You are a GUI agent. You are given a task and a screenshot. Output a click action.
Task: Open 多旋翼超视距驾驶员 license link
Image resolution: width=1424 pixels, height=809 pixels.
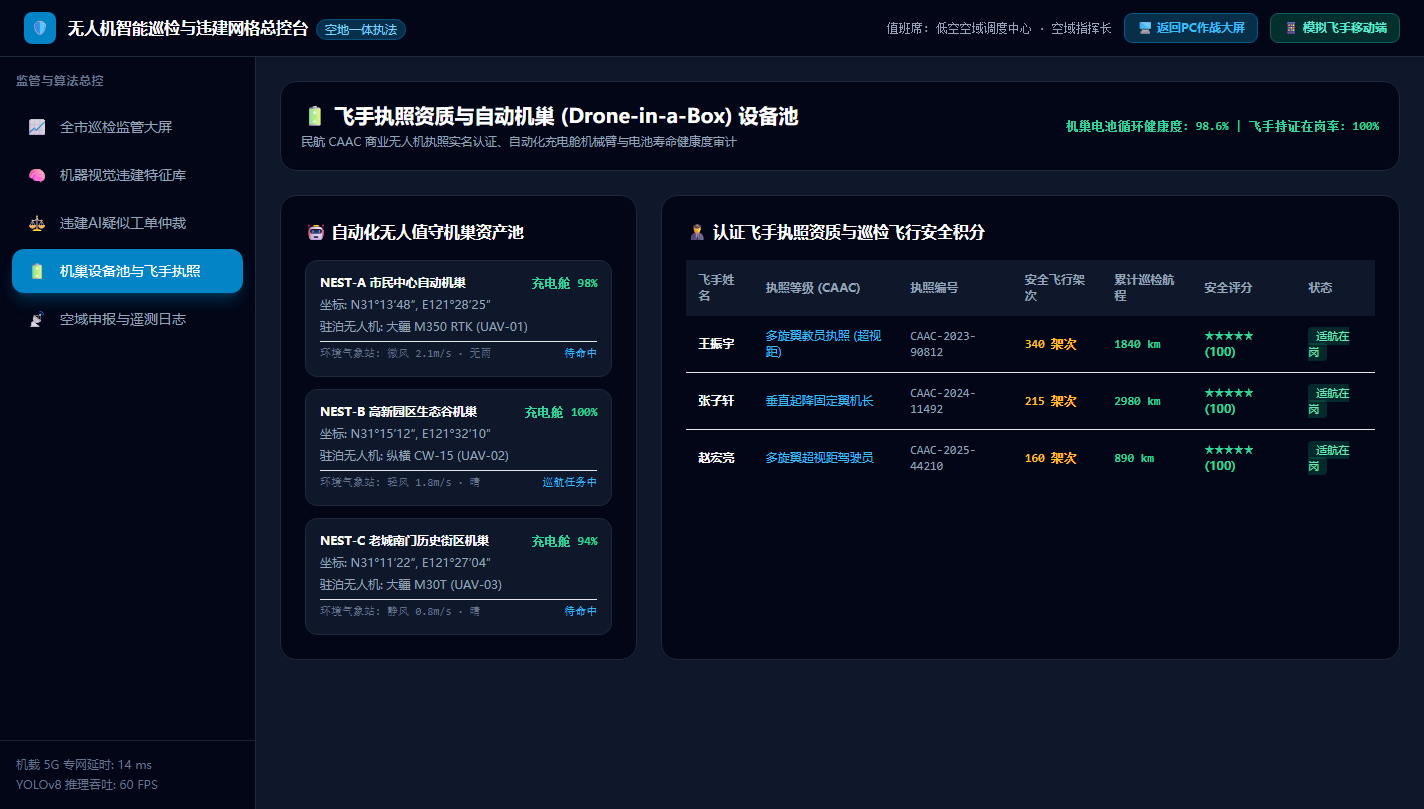(x=819, y=458)
